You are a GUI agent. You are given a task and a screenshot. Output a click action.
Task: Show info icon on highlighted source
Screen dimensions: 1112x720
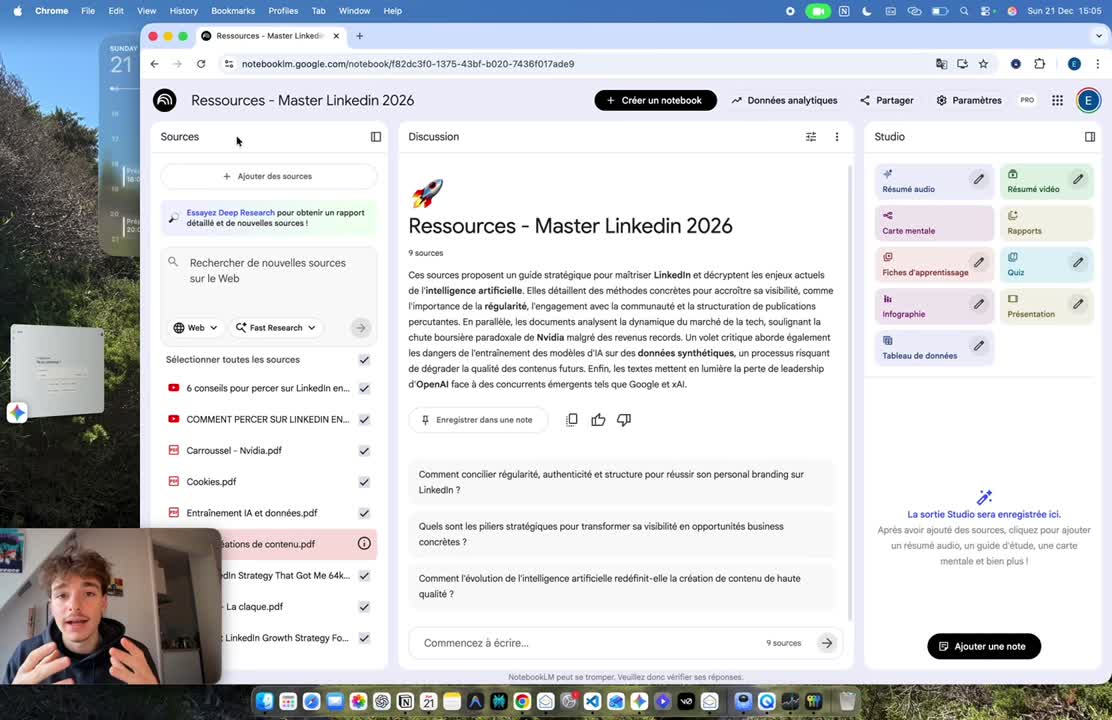point(364,544)
